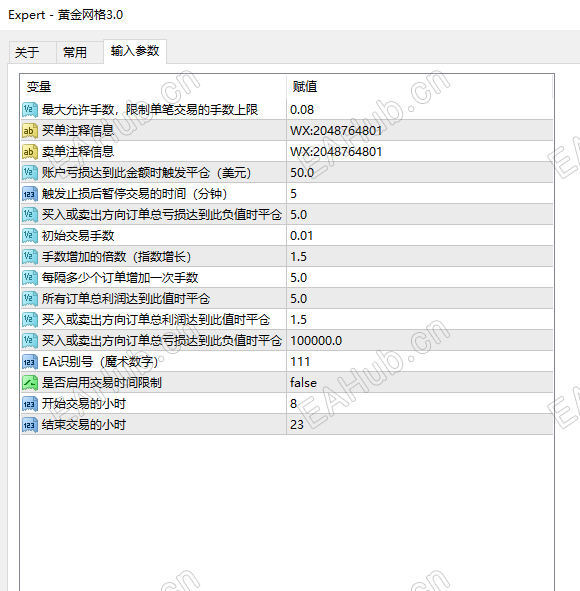The width and height of the screenshot is (580, 591).
Task: Click the icon beside 所有订单总利润达到此值时平仓
Action: [30, 299]
